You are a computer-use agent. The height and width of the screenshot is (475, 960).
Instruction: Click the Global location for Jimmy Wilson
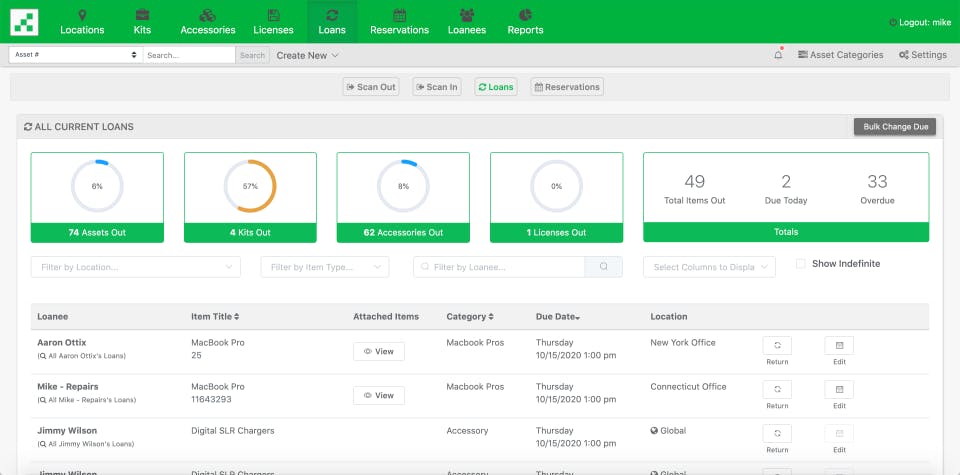point(668,431)
